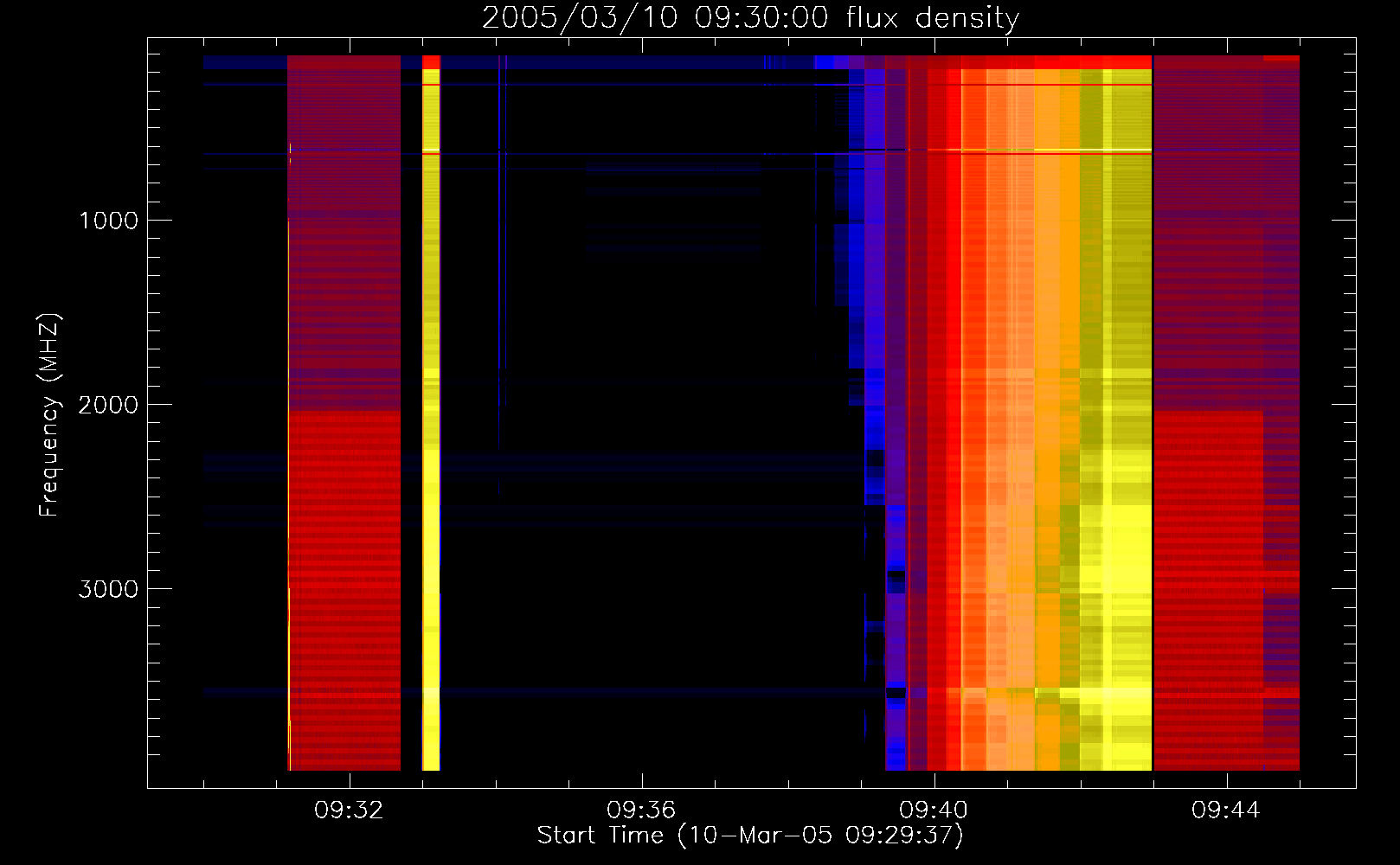Click the 2000 frequency tick label
The image size is (1400, 865).
click(x=108, y=405)
